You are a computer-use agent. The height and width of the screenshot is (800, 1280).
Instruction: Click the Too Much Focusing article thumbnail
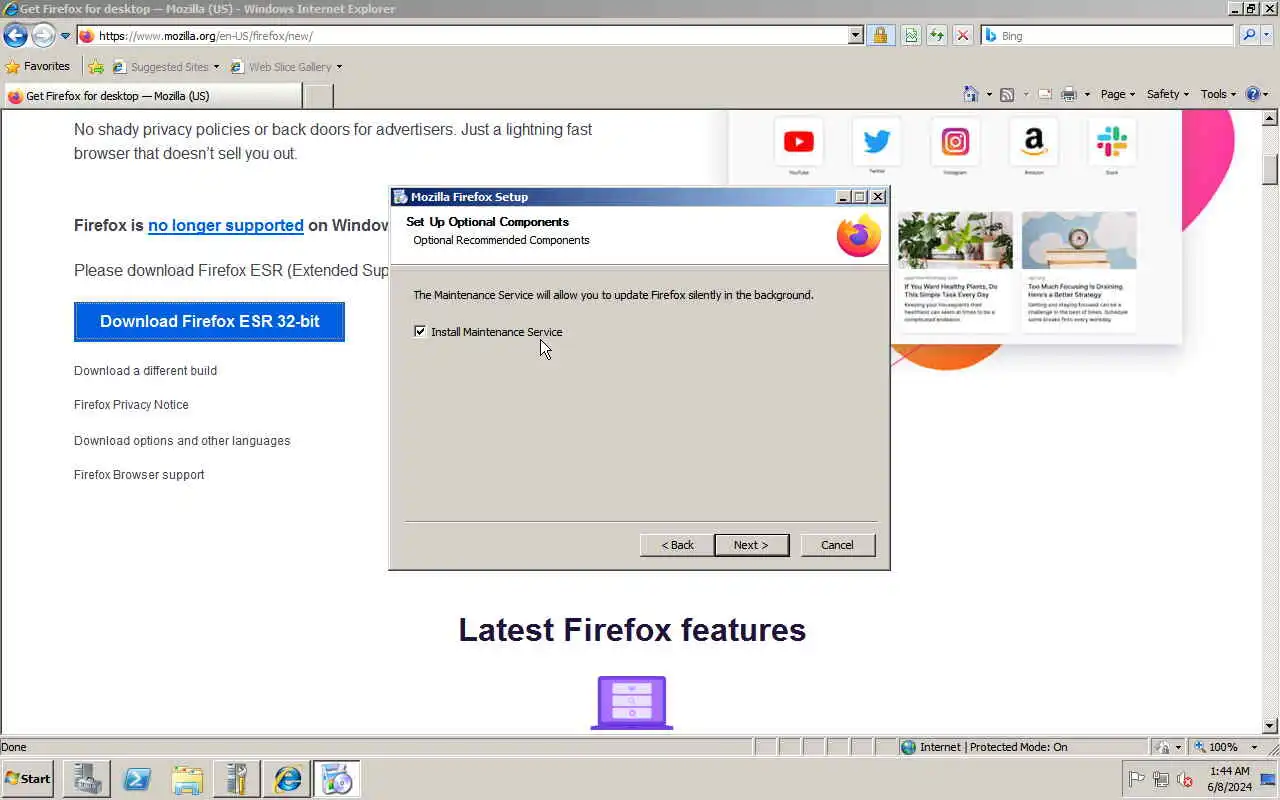(x=1079, y=240)
